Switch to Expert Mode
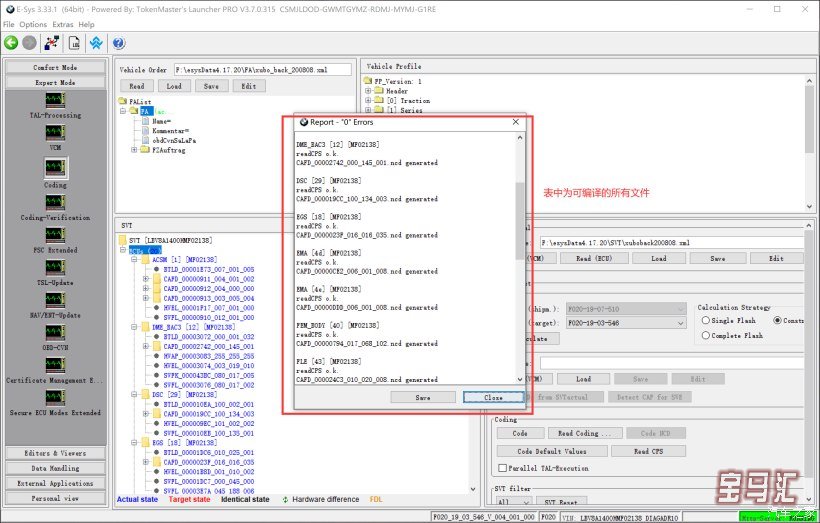This screenshot has width=820, height=523. [55, 82]
